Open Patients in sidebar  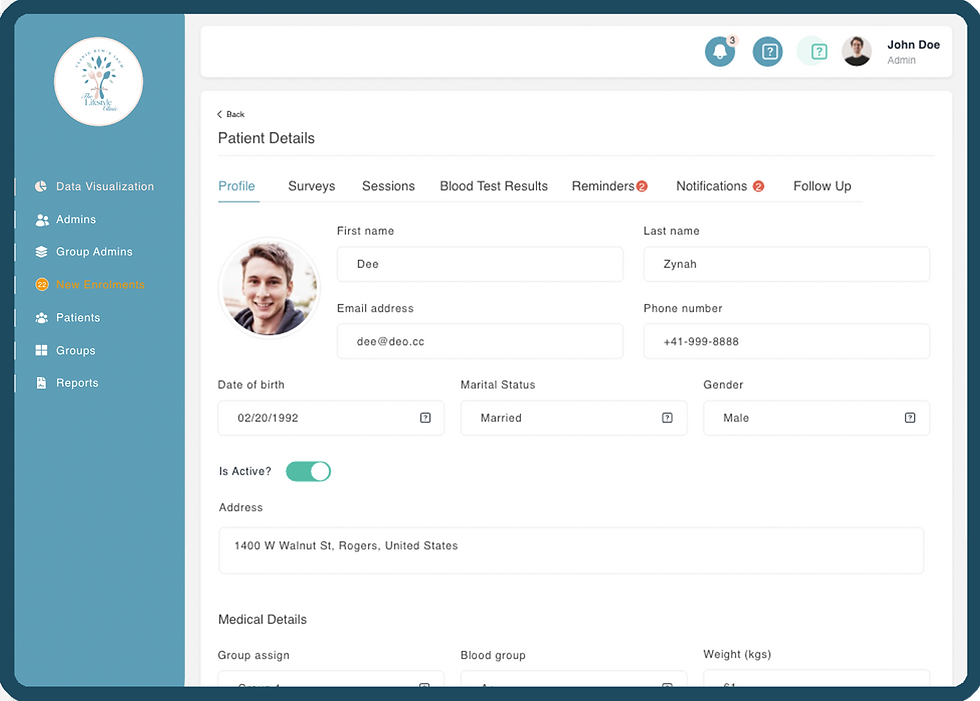click(78, 317)
